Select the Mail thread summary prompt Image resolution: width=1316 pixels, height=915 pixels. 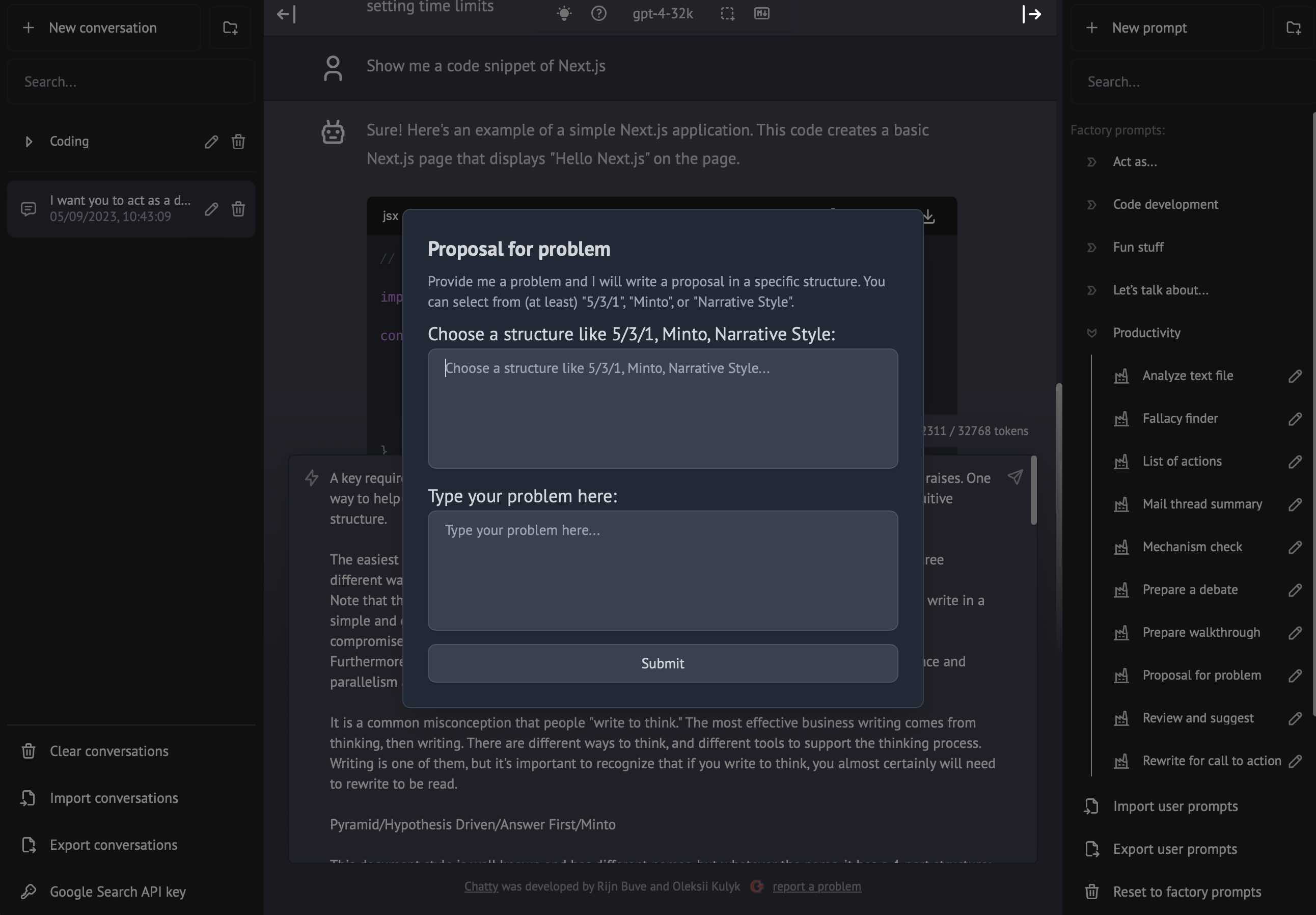point(1202,504)
